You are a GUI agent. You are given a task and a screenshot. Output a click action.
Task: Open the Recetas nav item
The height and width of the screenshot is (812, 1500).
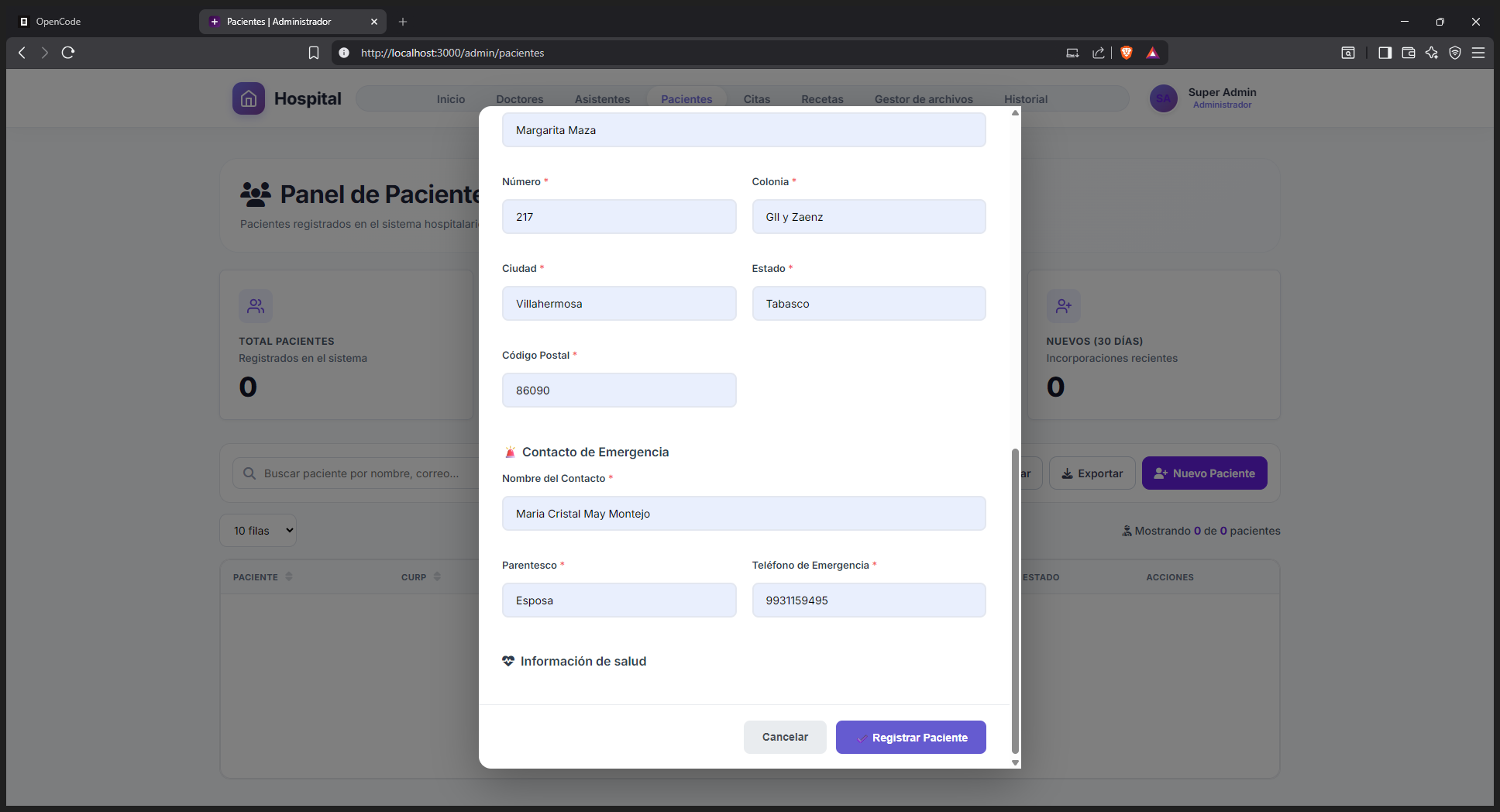822,99
